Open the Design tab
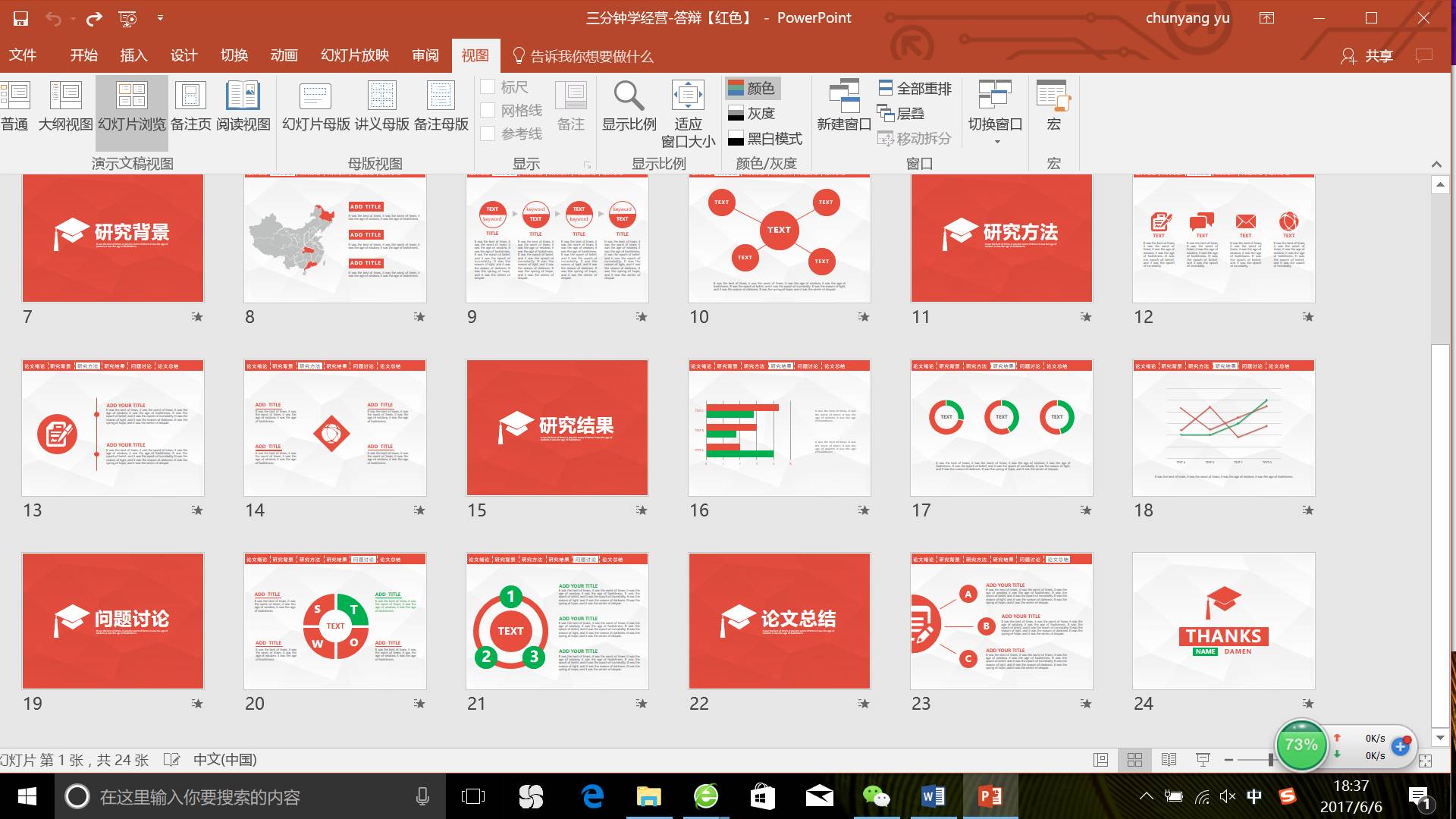The image size is (1456, 819). pos(184,55)
